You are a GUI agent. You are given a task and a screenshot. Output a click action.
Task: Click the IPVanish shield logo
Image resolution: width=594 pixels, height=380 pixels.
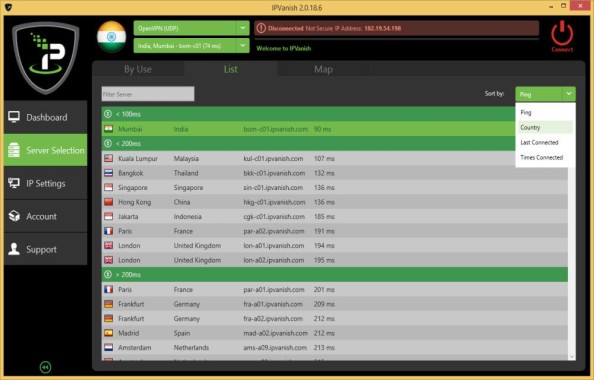pos(46,57)
